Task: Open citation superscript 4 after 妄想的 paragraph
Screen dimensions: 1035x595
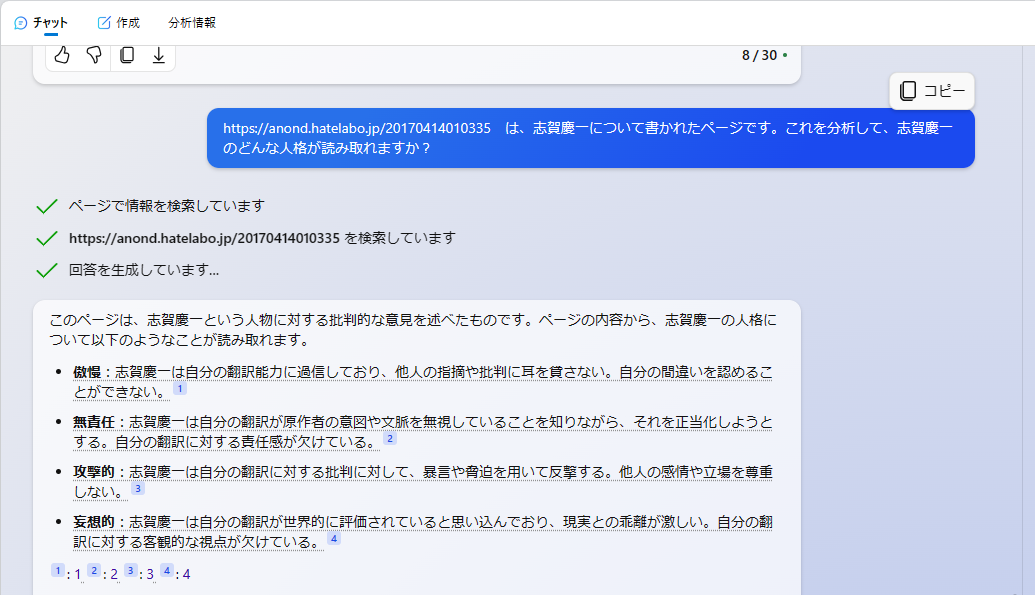Action: (x=334, y=539)
